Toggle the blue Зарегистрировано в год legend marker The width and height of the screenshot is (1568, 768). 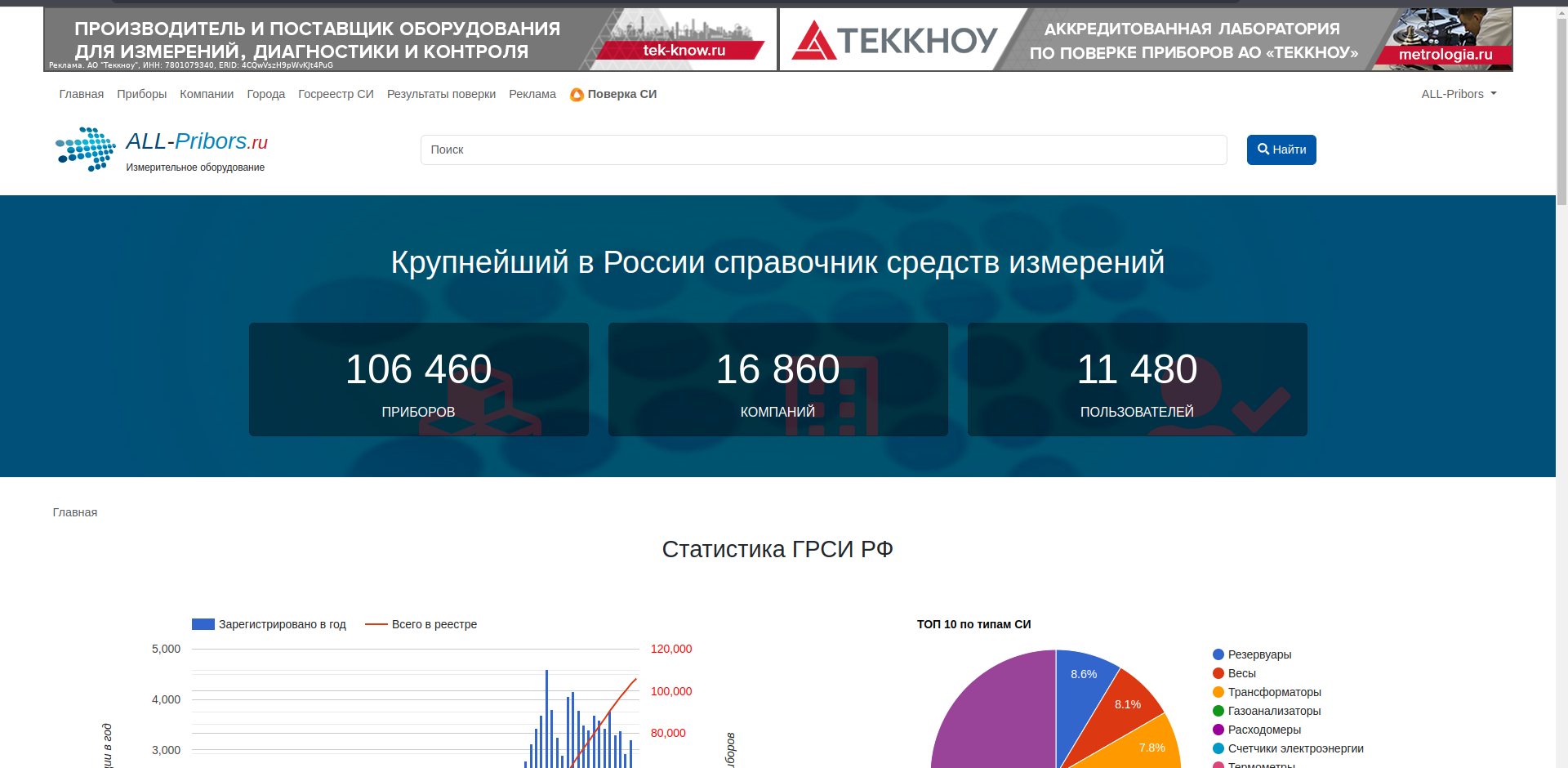(203, 624)
